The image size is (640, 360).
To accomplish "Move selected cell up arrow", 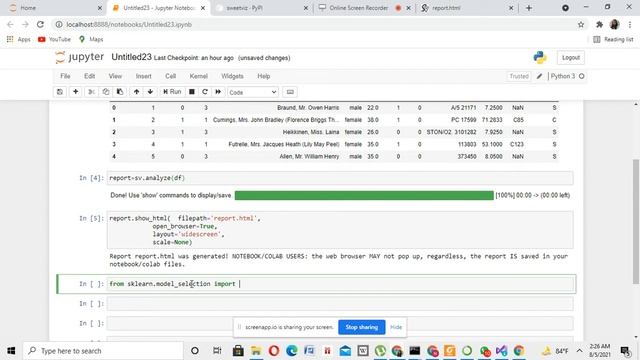I will coord(136,92).
